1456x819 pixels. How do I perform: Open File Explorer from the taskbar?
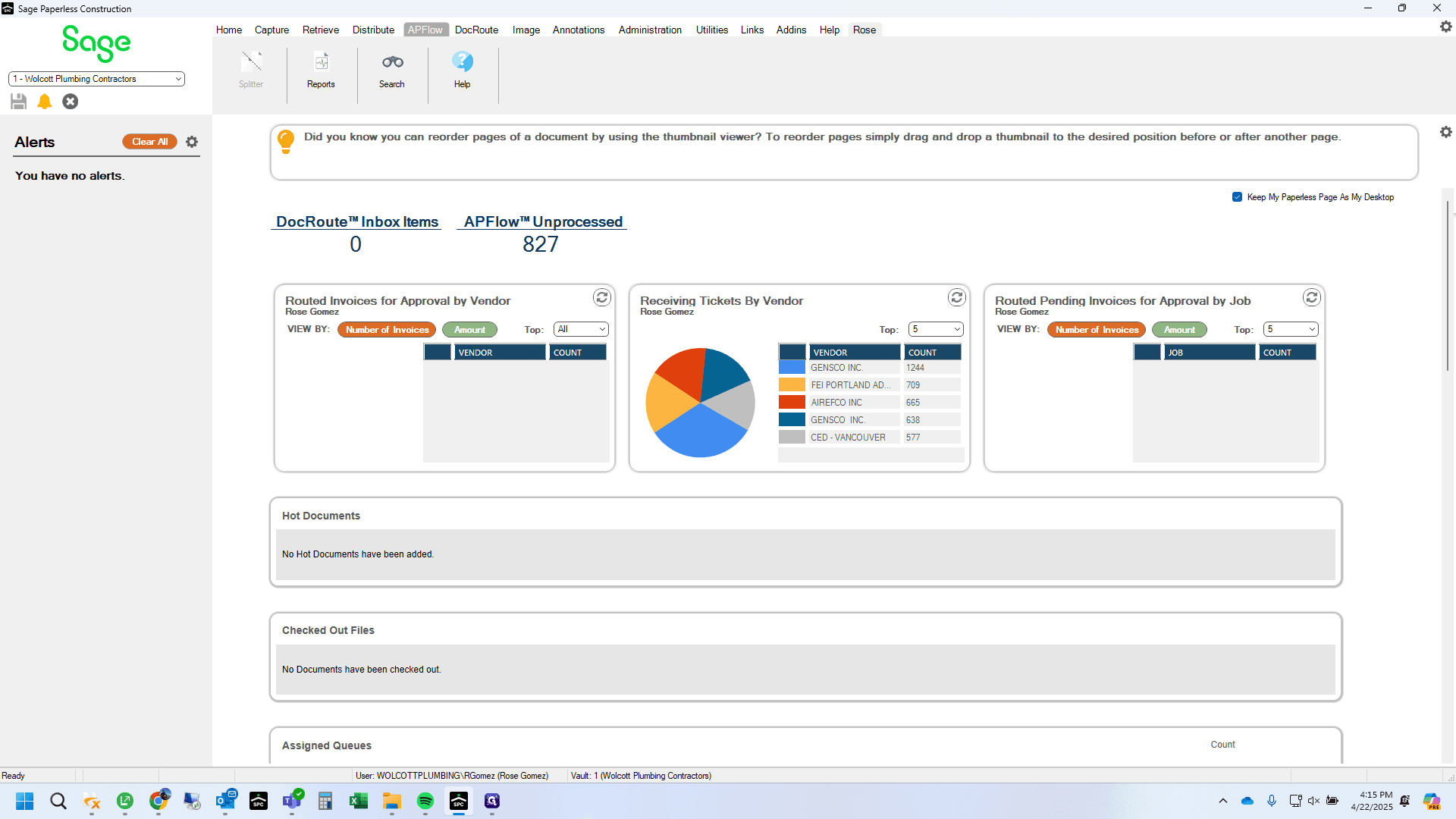(392, 801)
